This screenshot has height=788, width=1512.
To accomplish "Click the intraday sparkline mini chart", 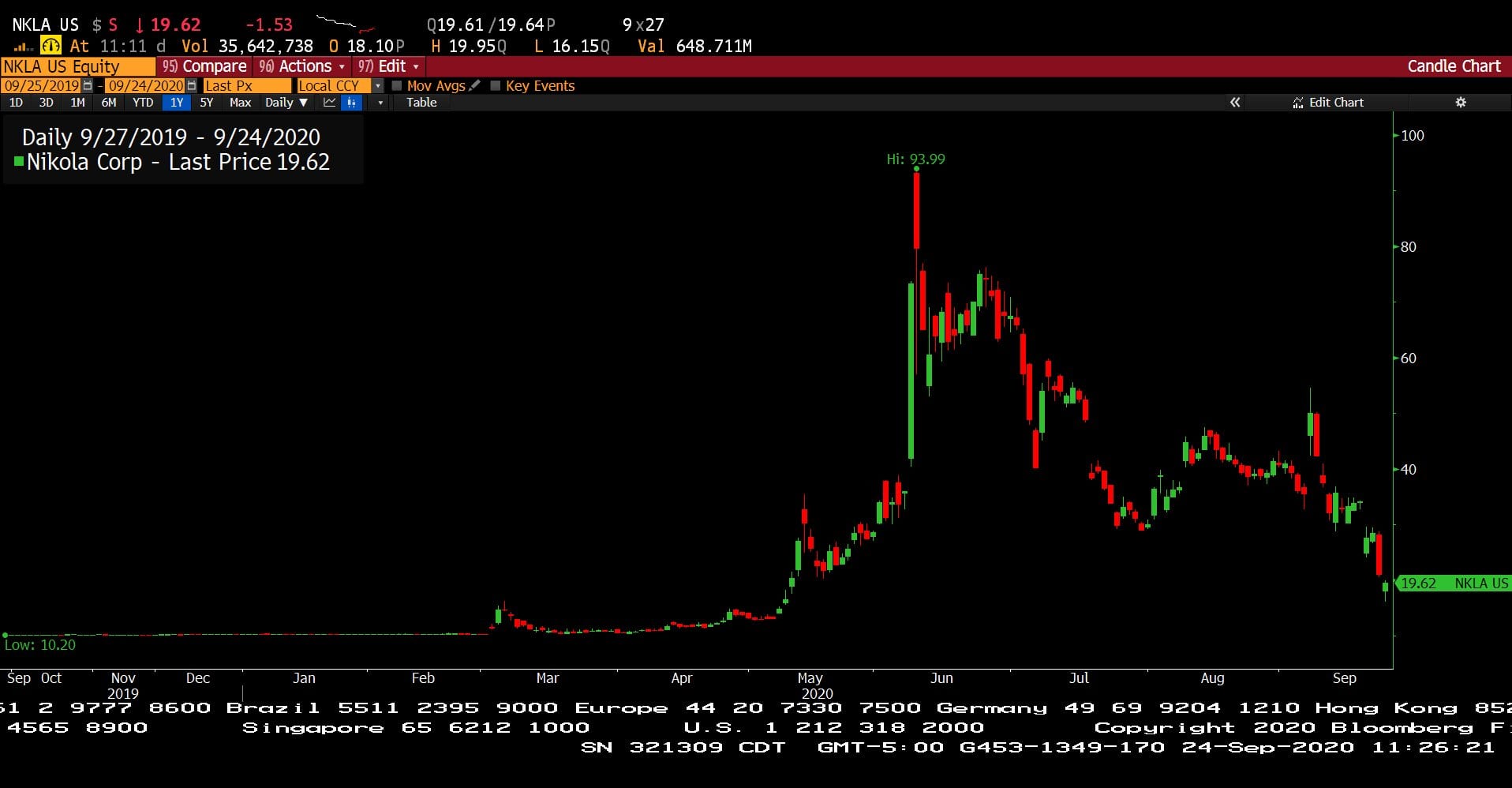I will pos(345,23).
